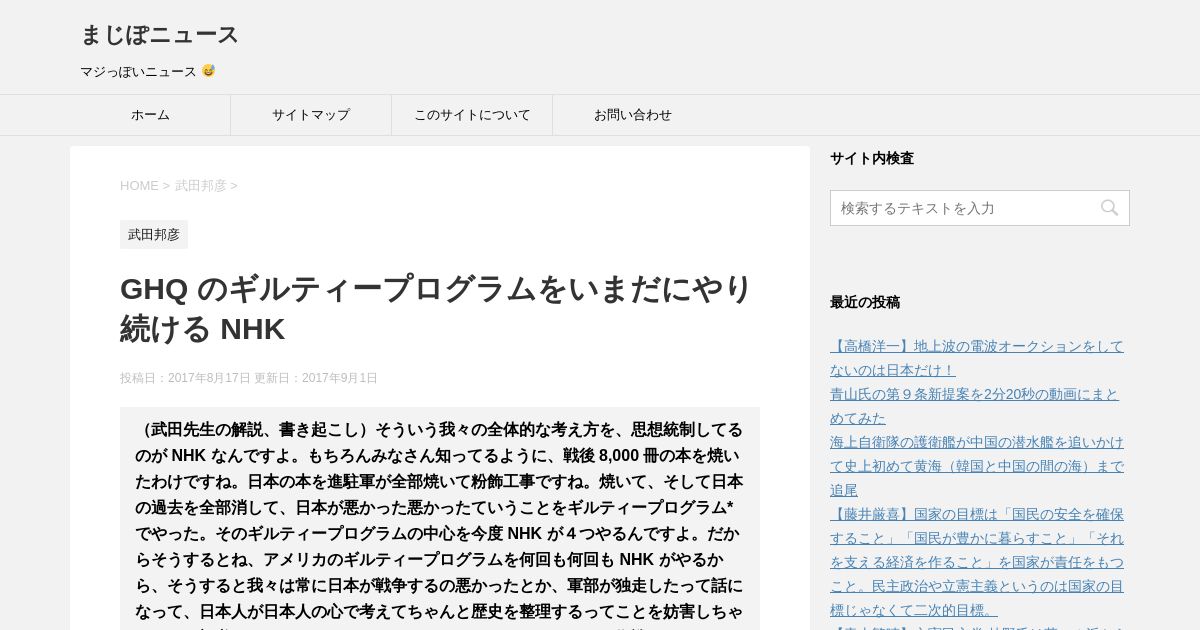Open the サイトマップ menu item
Screen dimensions: 1200x630
coord(311,115)
